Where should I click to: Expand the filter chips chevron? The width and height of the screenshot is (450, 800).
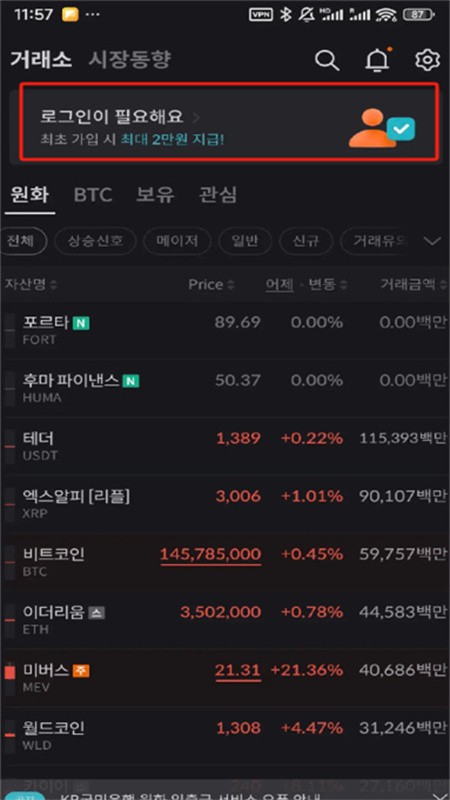(433, 241)
